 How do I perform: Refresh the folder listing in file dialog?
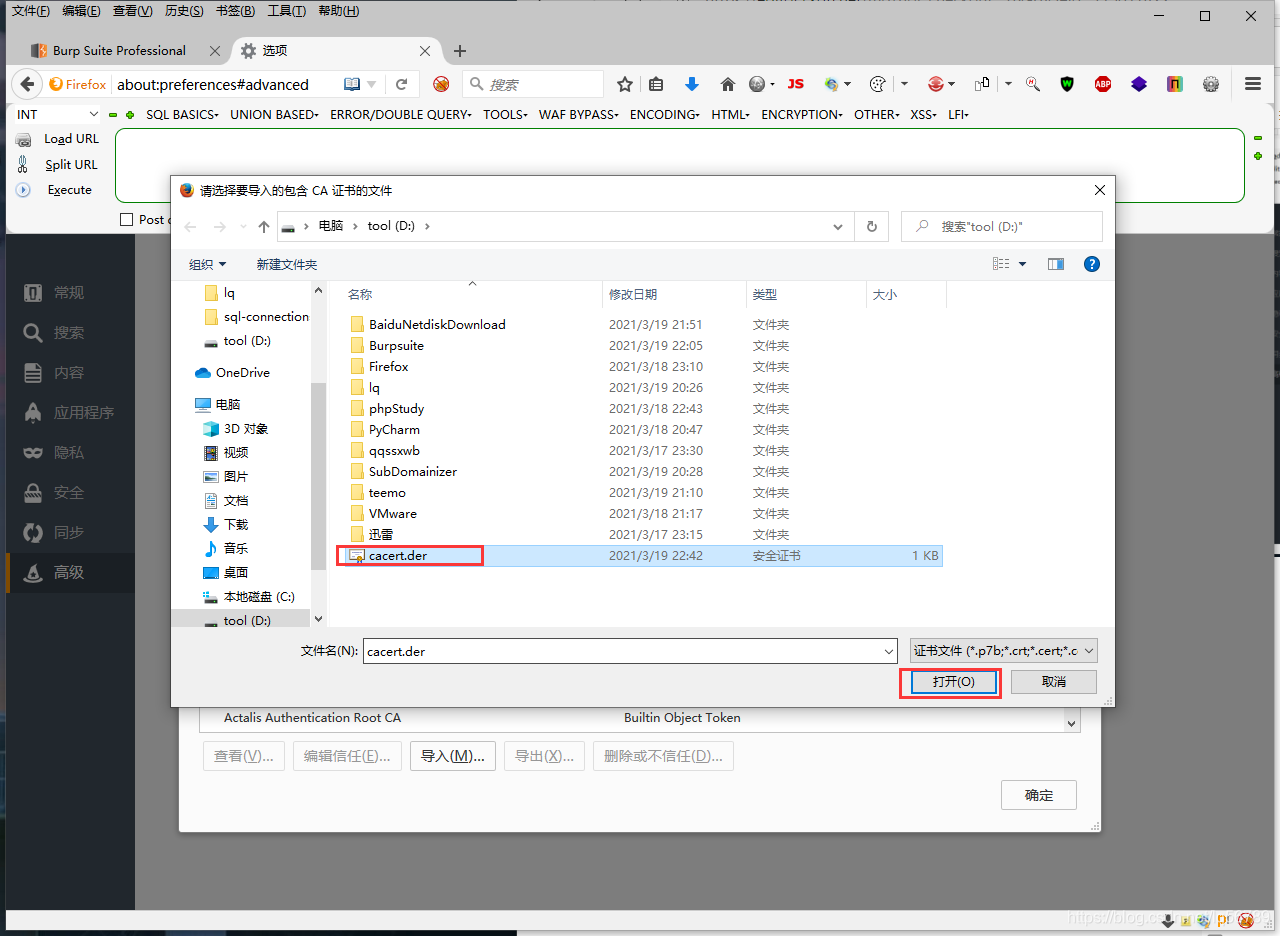871,227
